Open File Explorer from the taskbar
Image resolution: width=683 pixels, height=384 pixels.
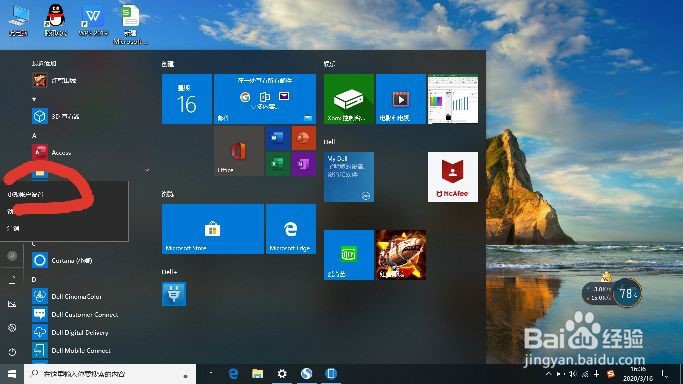257,374
